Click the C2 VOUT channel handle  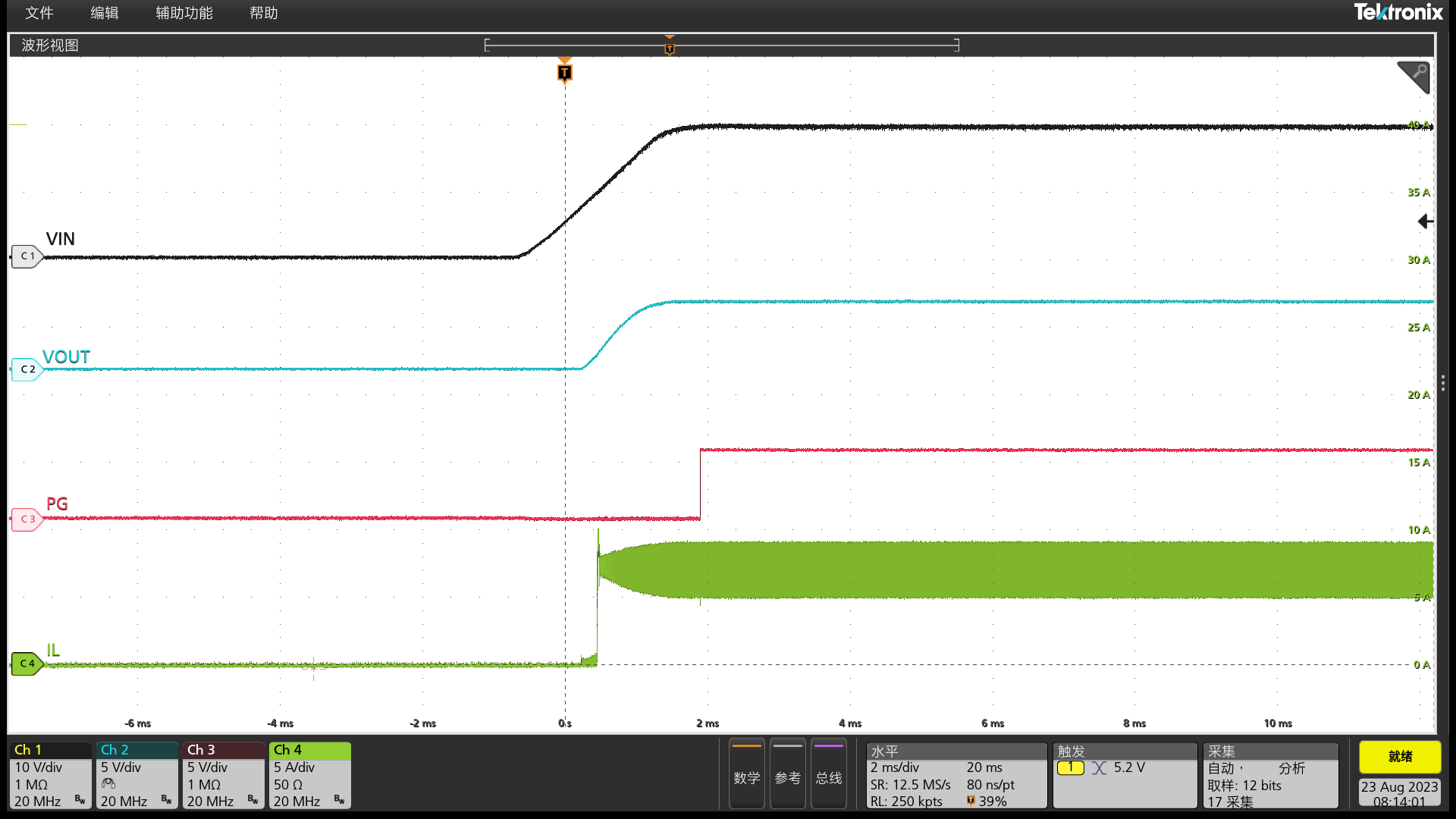[x=27, y=369]
